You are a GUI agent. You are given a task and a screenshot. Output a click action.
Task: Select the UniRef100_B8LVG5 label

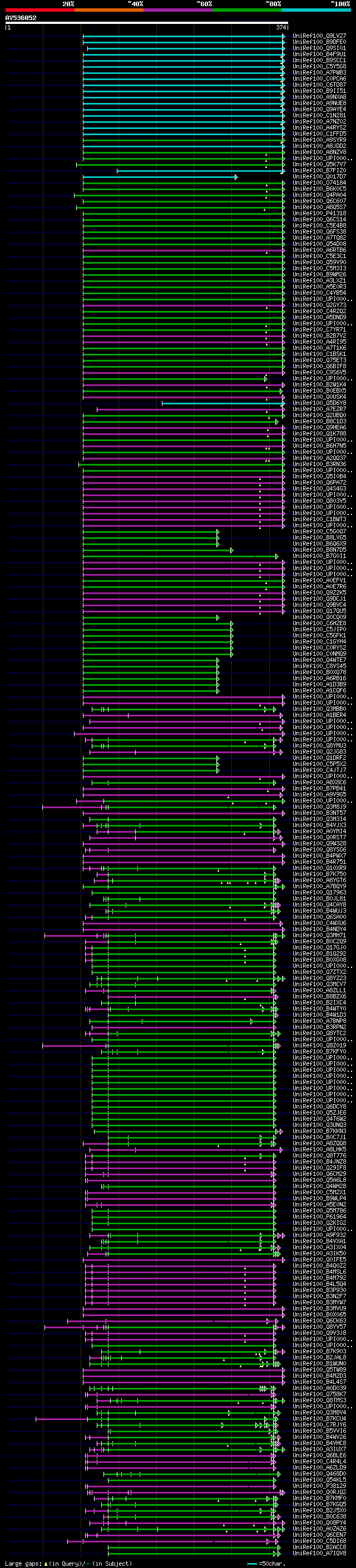(319, 537)
